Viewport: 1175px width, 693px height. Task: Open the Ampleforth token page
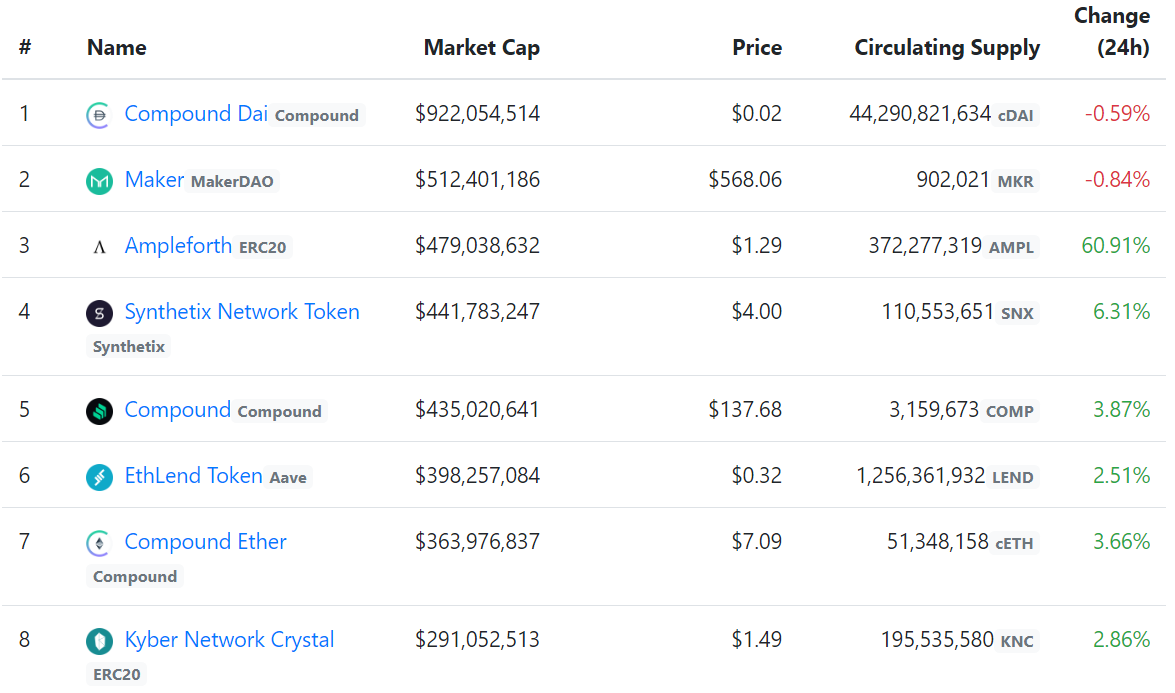178,246
